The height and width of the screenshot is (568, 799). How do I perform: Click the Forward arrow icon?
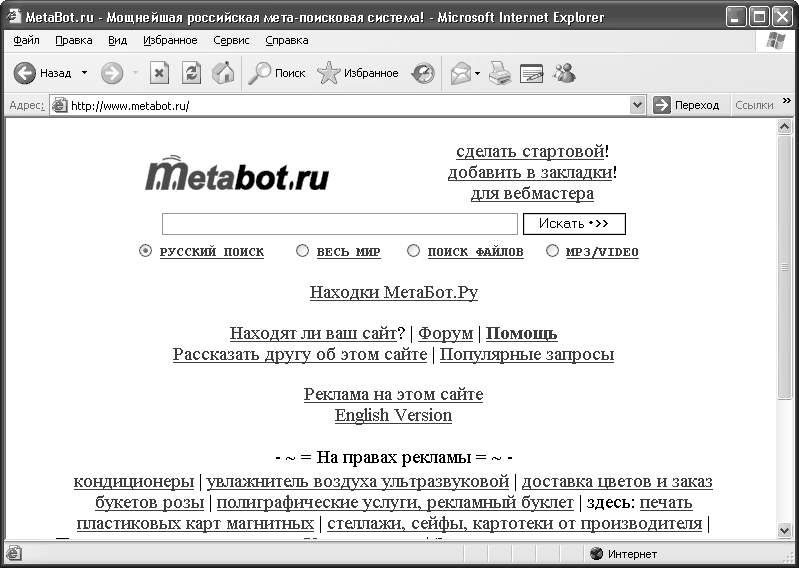pyautogui.click(x=112, y=73)
